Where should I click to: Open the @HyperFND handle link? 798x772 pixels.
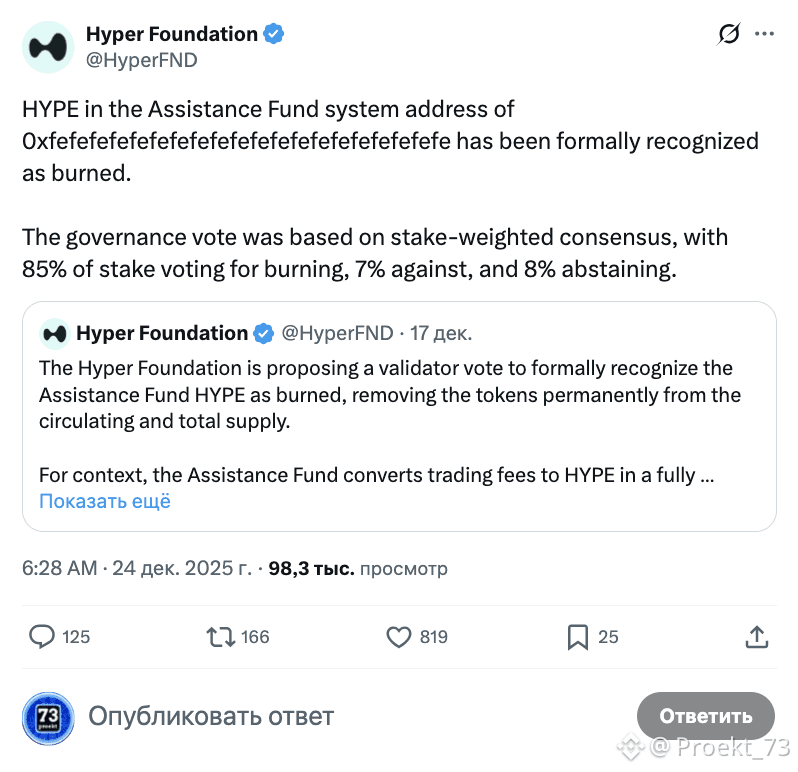(x=142, y=60)
